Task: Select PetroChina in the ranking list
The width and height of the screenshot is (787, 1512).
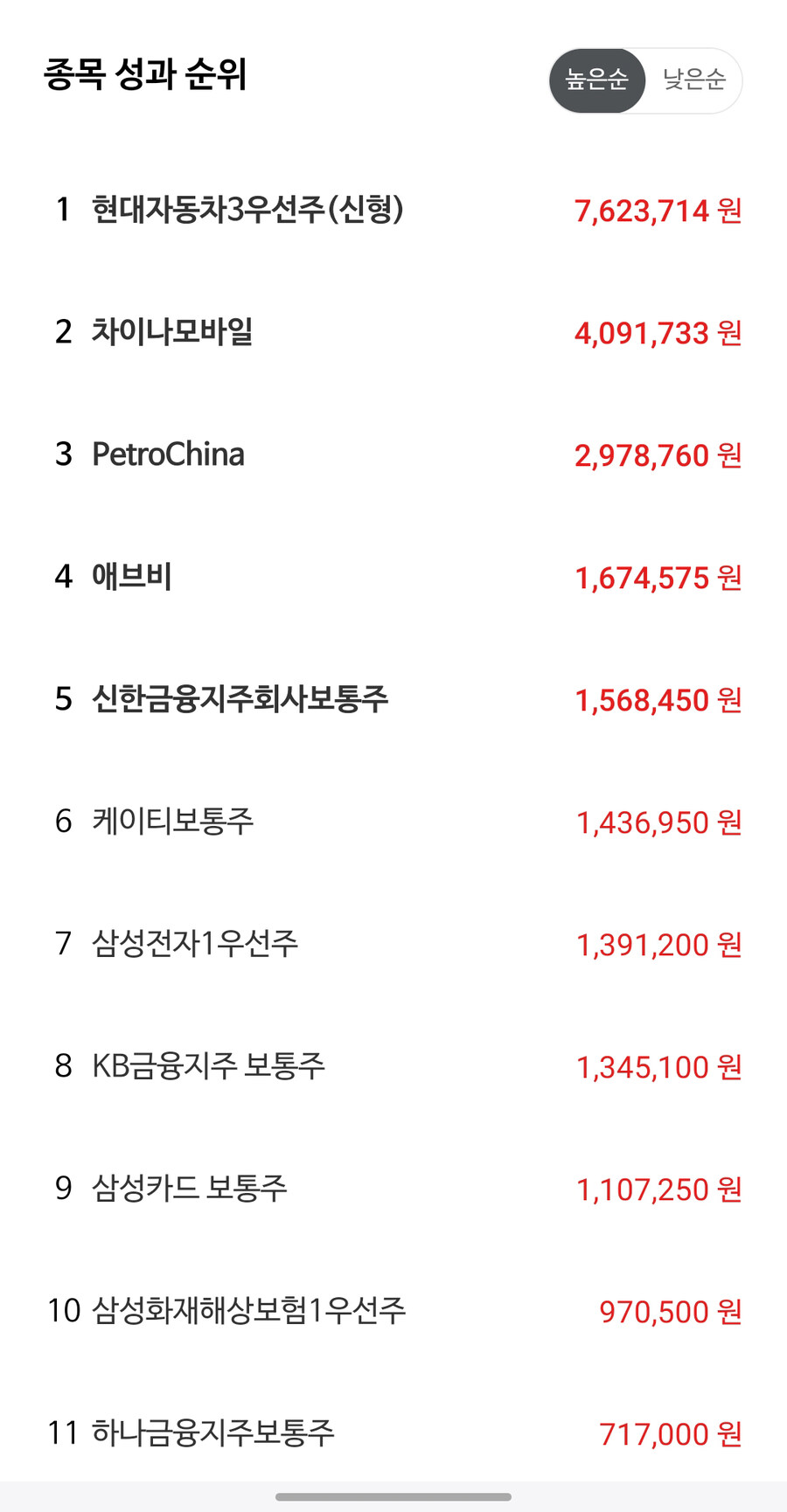Action: coord(168,454)
